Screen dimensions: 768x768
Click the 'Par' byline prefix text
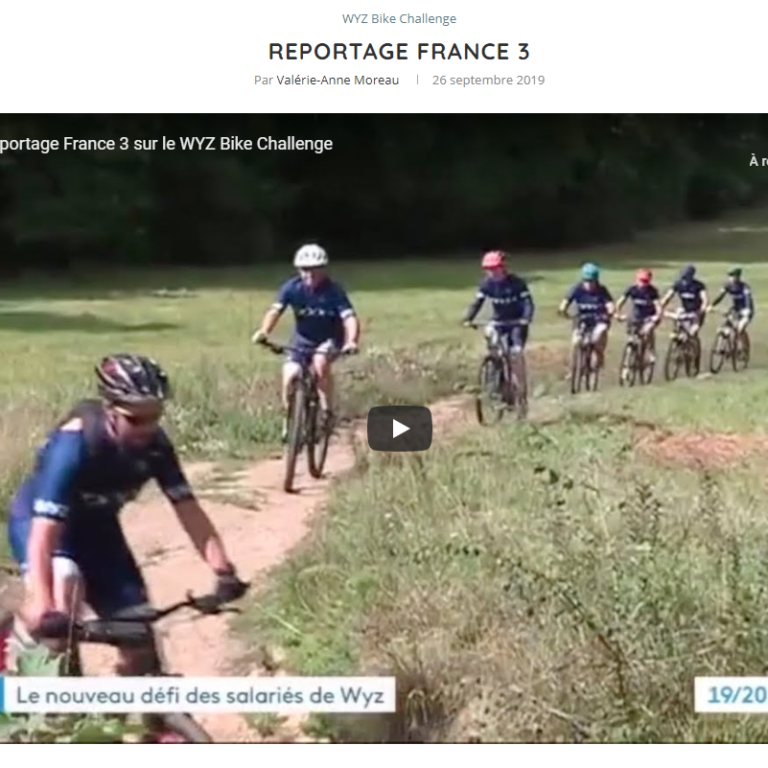pyautogui.click(x=263, y=80)
